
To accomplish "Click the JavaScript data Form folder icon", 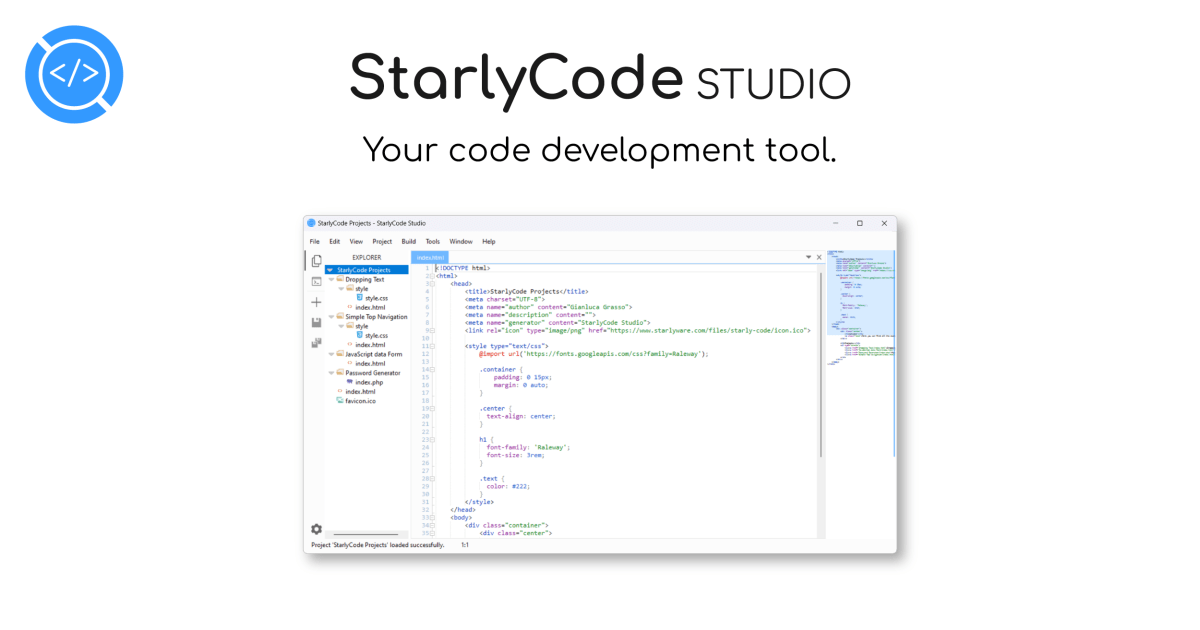I will click(341, 354).
